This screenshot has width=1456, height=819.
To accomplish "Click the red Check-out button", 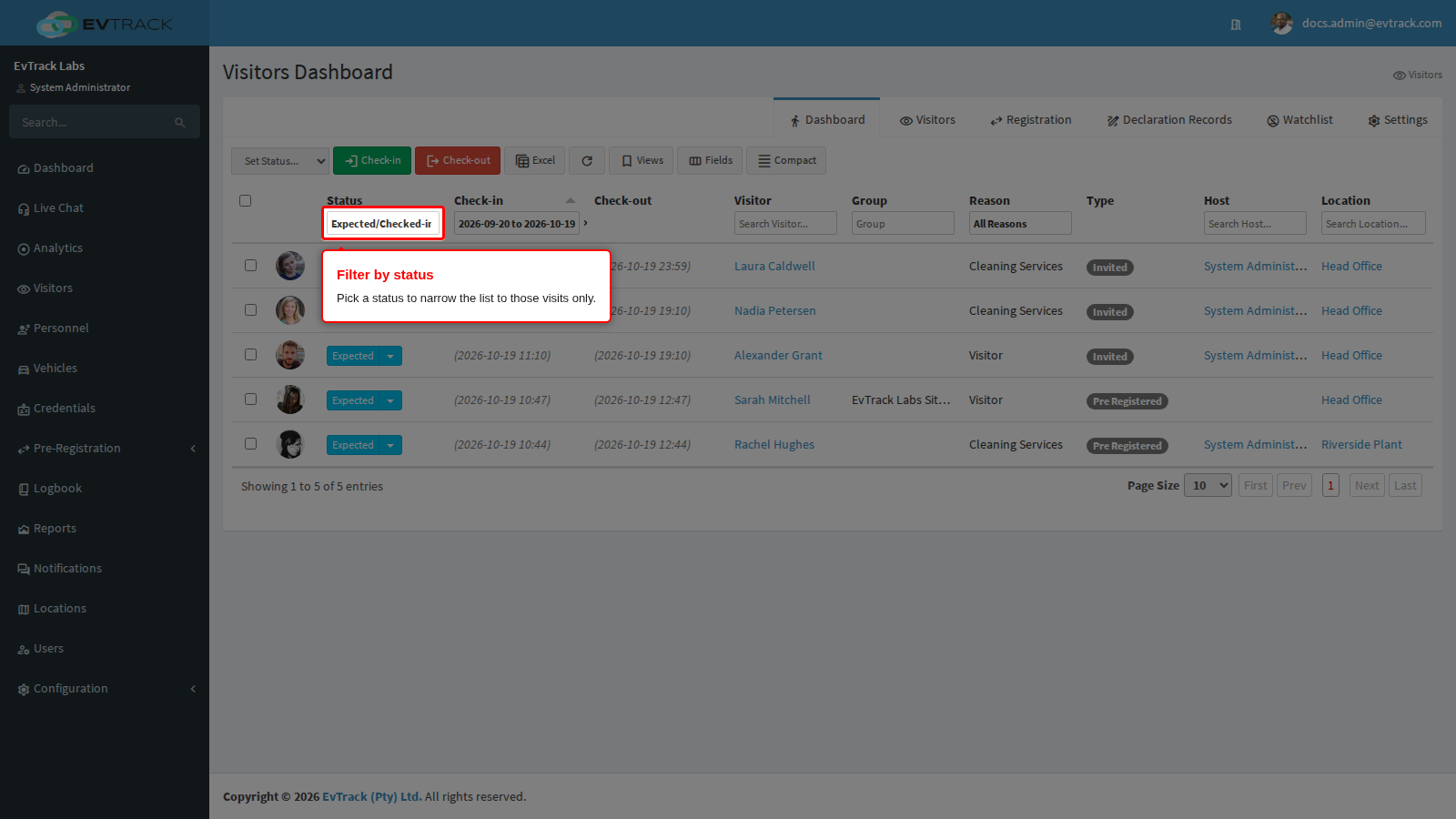I will point(458,161).
